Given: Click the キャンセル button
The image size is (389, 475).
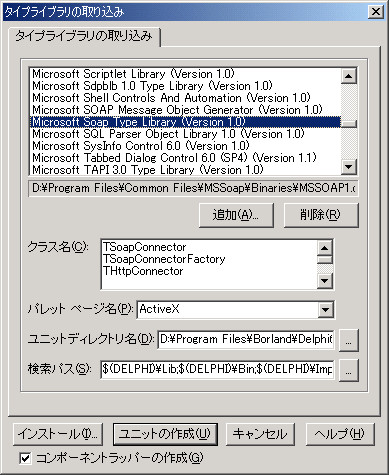Looking at the screenshot, I should 260,434.
